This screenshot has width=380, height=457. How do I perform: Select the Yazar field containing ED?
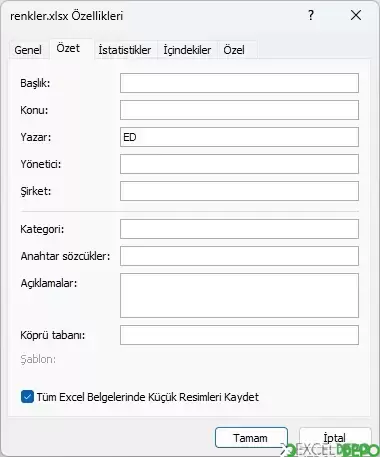coord(239,137)
